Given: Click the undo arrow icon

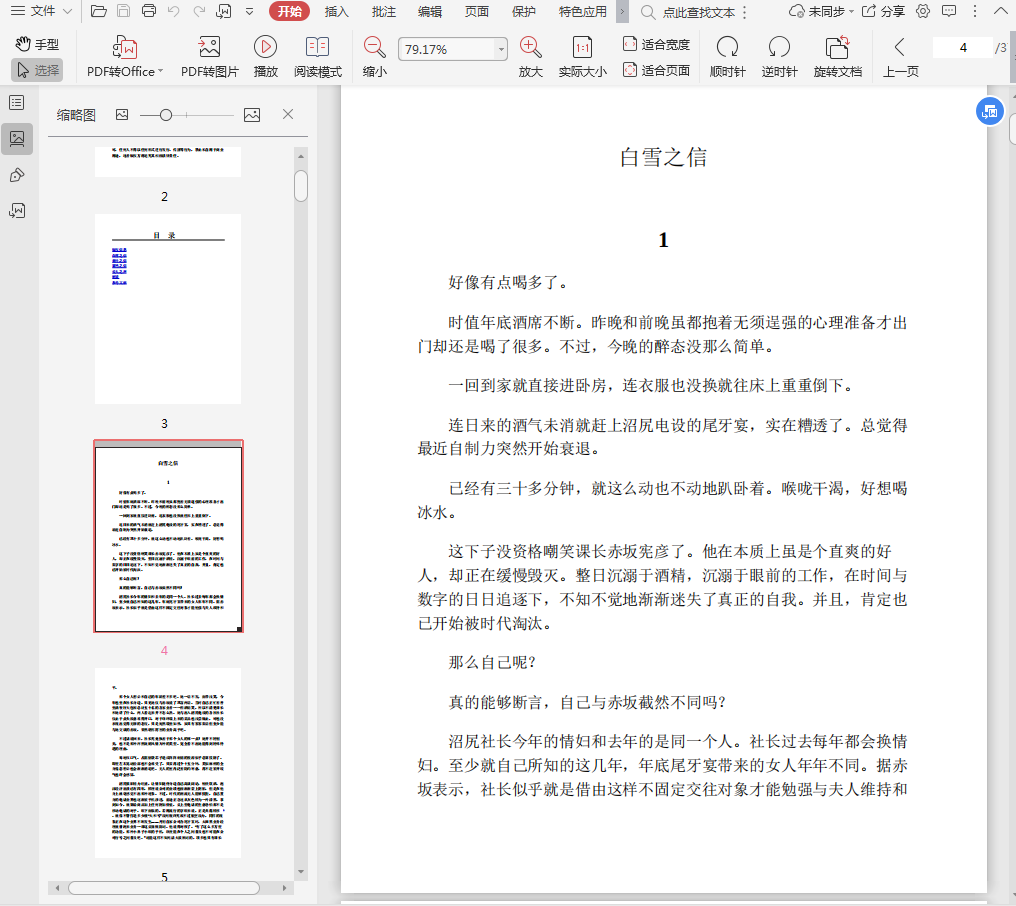Looking at the screenshot, I should coord(173,11).
